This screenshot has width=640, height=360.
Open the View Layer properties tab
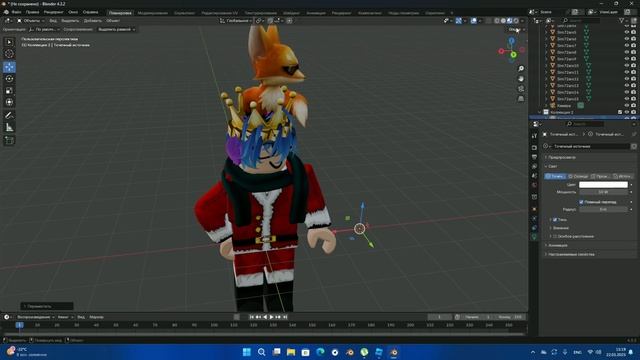pos(534,166)
